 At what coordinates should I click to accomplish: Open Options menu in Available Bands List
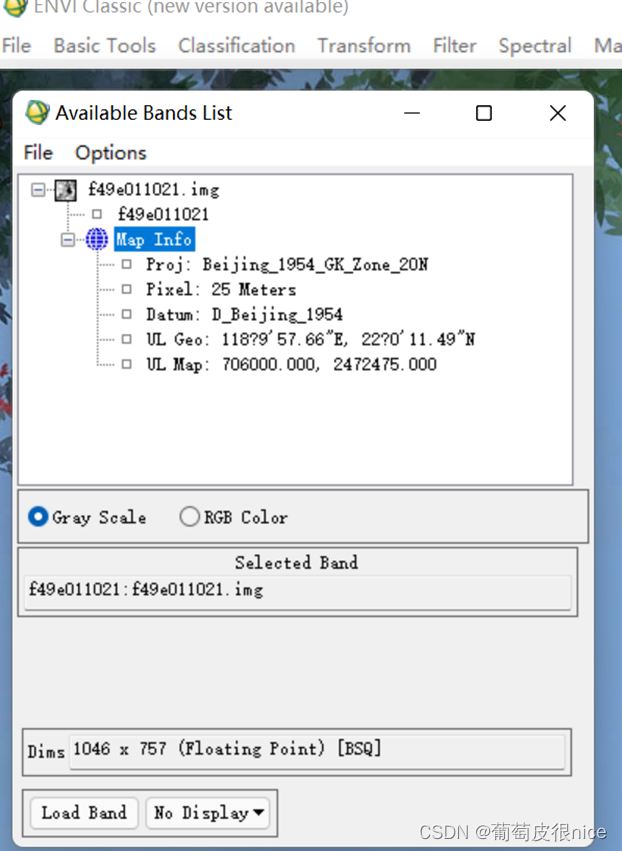(111, 153)
